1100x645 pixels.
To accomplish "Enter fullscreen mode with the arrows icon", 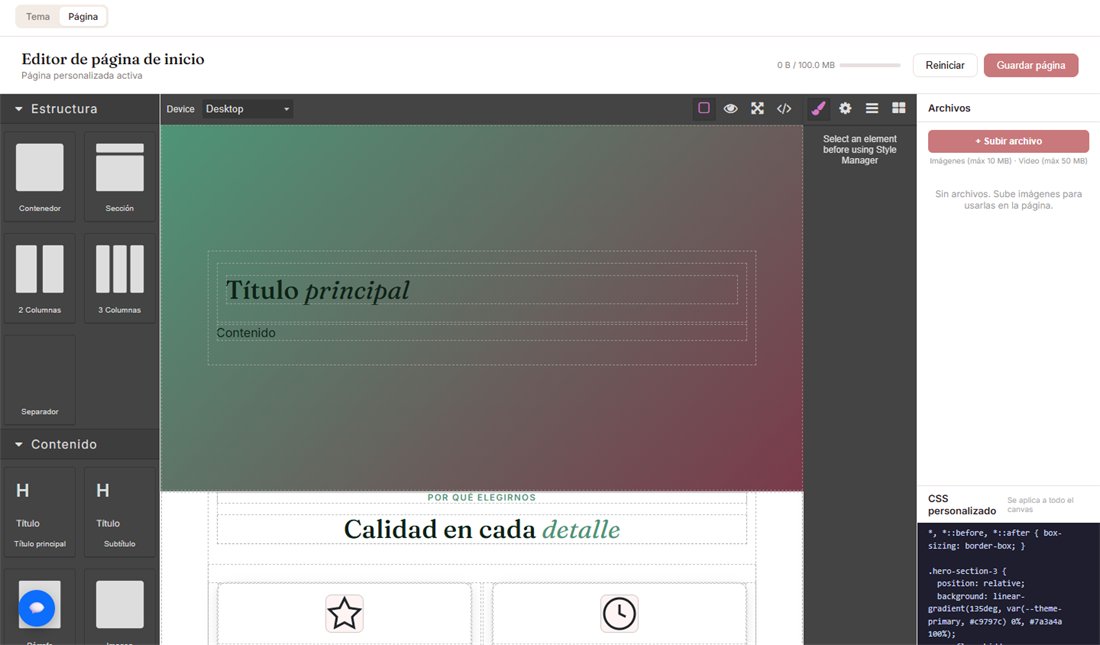I will pyautogui.click(x=757, y=108).
